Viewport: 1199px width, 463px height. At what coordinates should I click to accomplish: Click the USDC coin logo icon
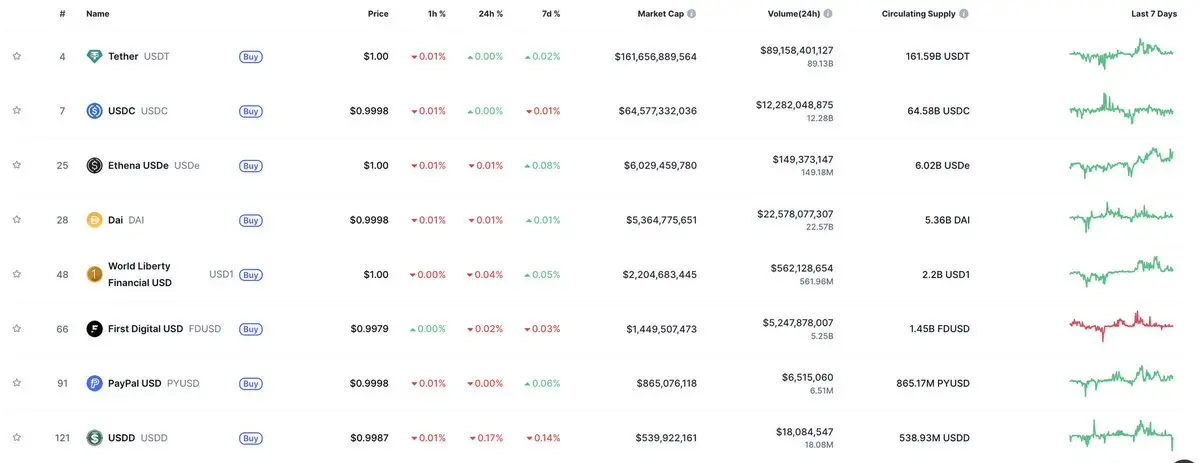[94, 111]
